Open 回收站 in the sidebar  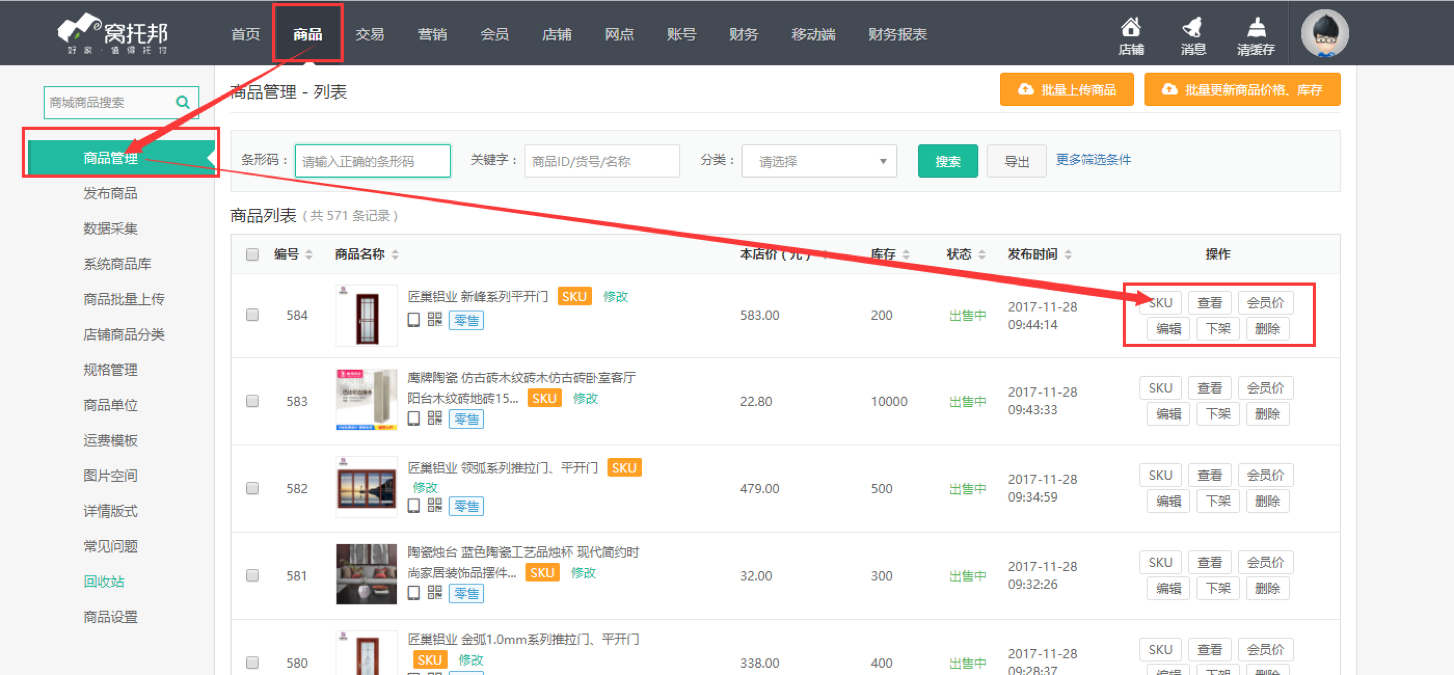click(104, 582)
